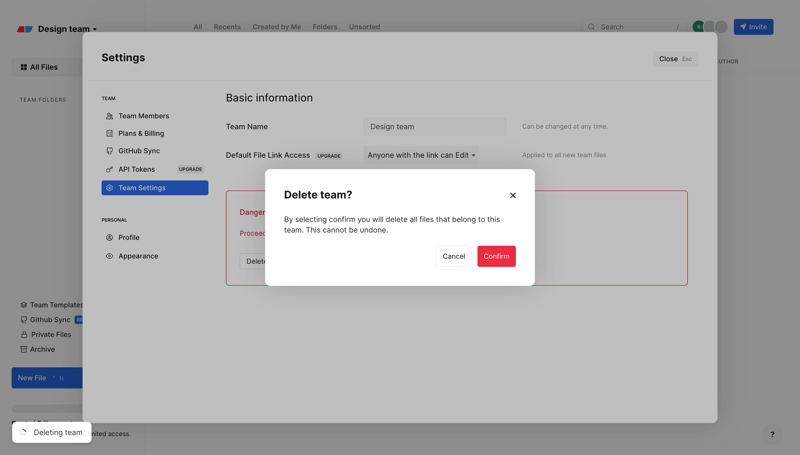Screen dimensions: 800x455
Task: Open the Design team switcher dropdown
Action: 66,29
